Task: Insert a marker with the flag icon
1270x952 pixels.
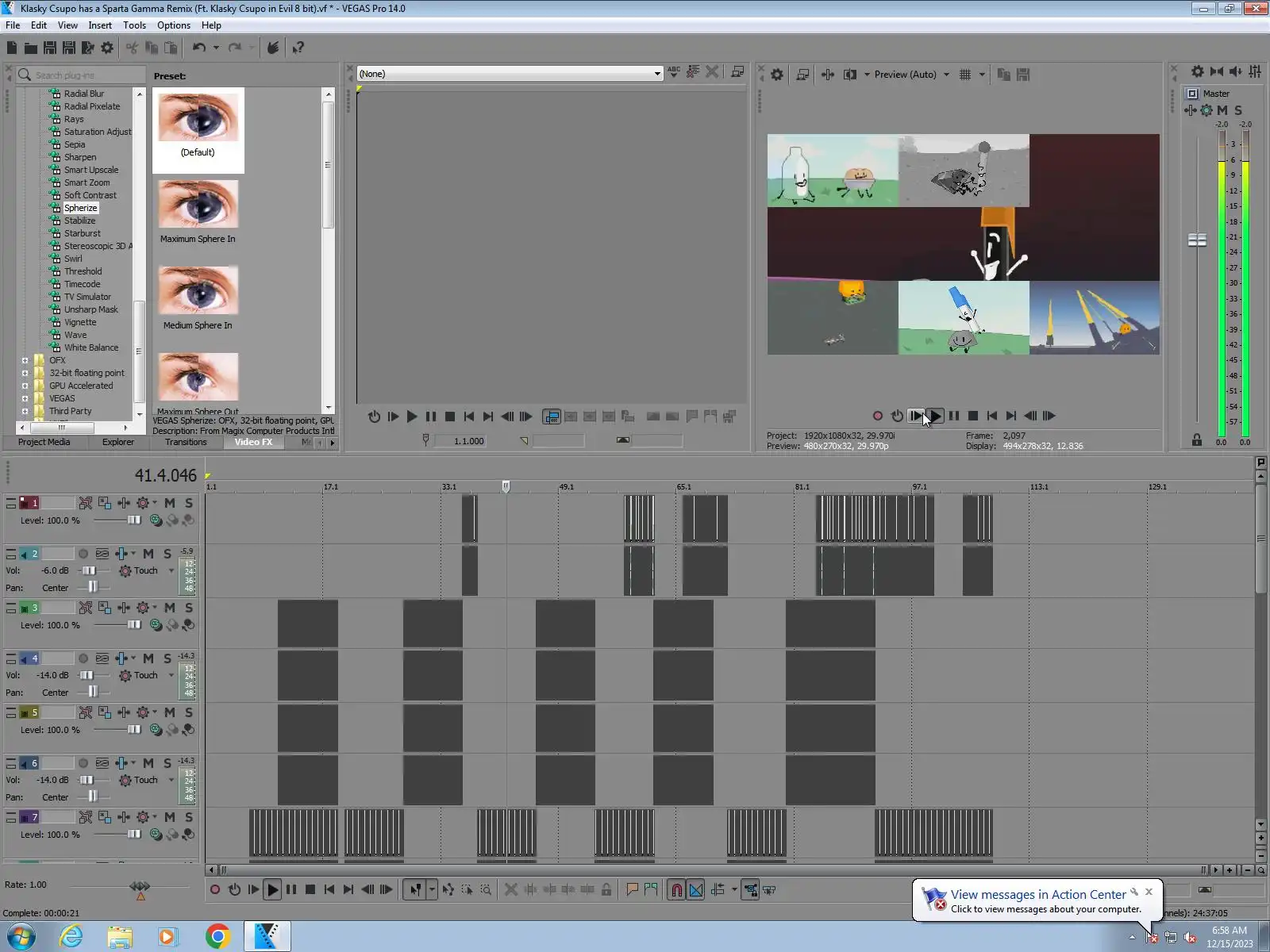Action: [632, 890]
